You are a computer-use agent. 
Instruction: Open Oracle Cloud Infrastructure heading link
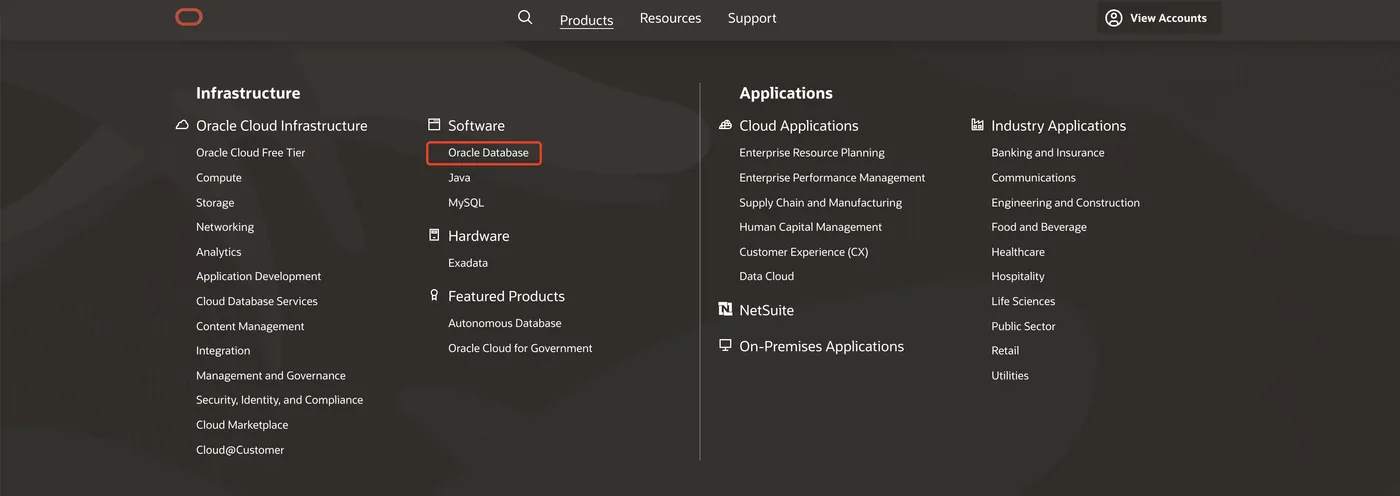[x=282, y=126]
